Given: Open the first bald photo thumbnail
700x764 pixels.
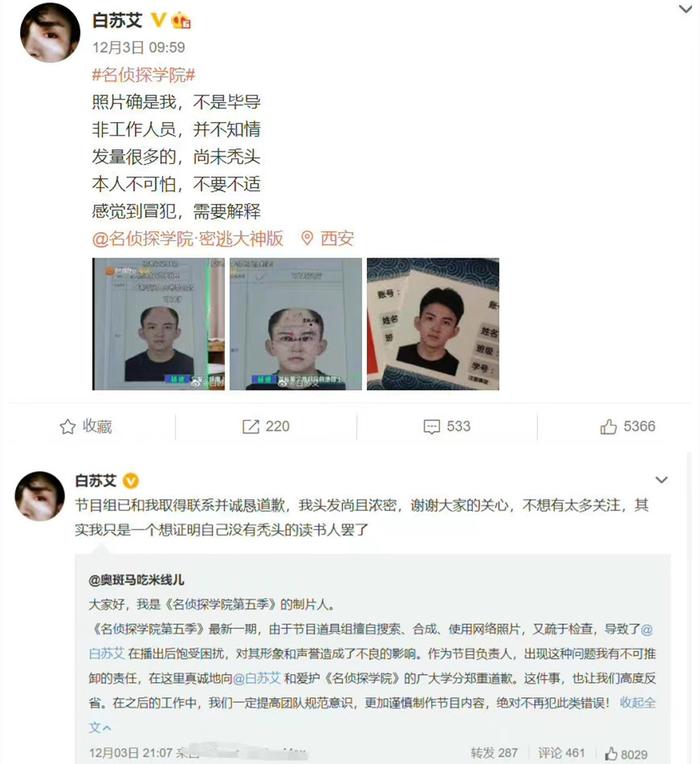Looking at the screenshot, I should point(158,324).
